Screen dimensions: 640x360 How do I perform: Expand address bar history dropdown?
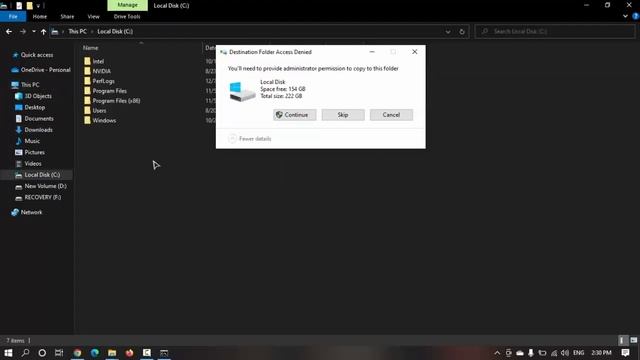(x=448, y=31)
